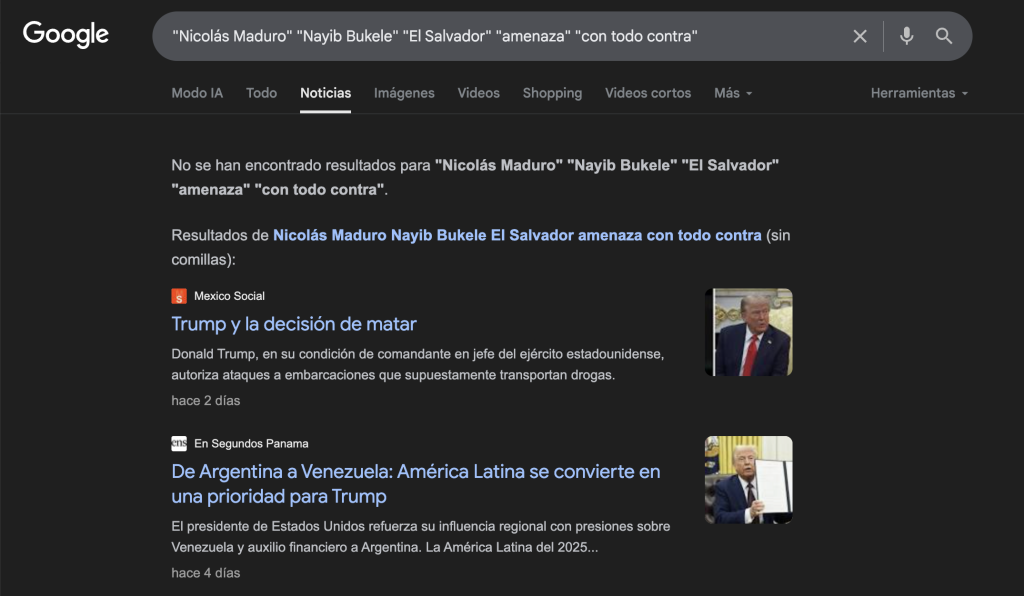Screen dimensions: 1024x596
Task: Switch to the Todo tab
Action: 261,93
